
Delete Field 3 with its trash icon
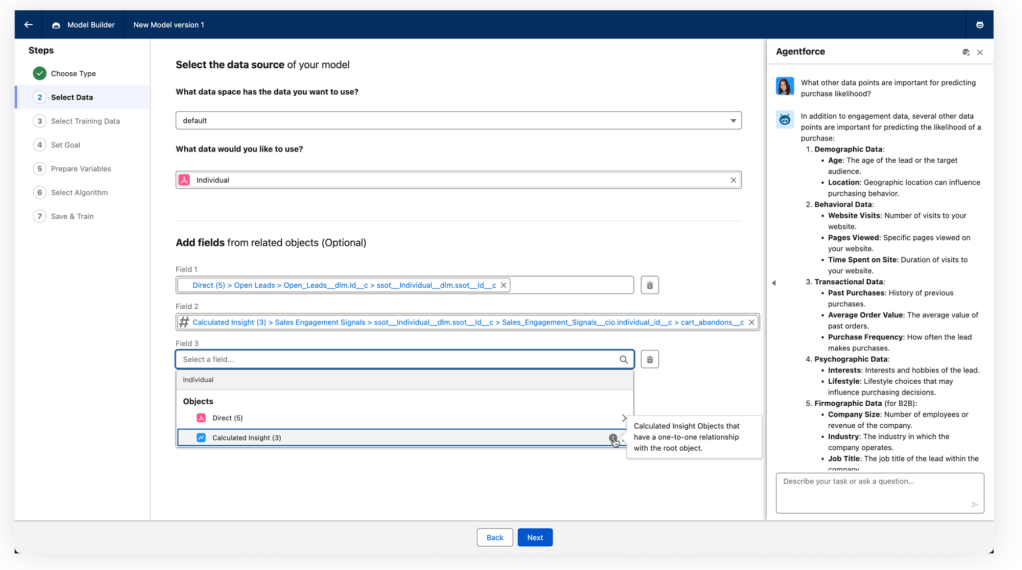(x=649, y=359)
